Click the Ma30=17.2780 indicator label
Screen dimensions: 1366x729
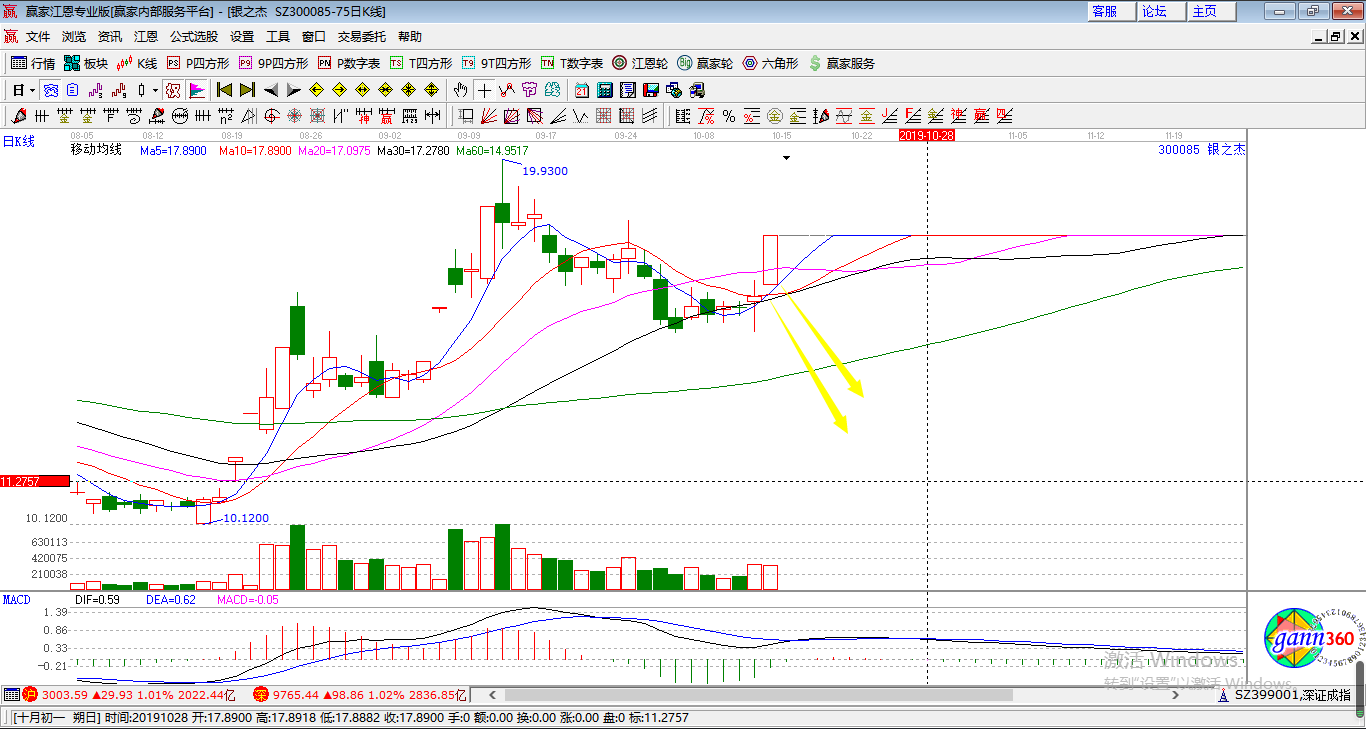(413, 151)
